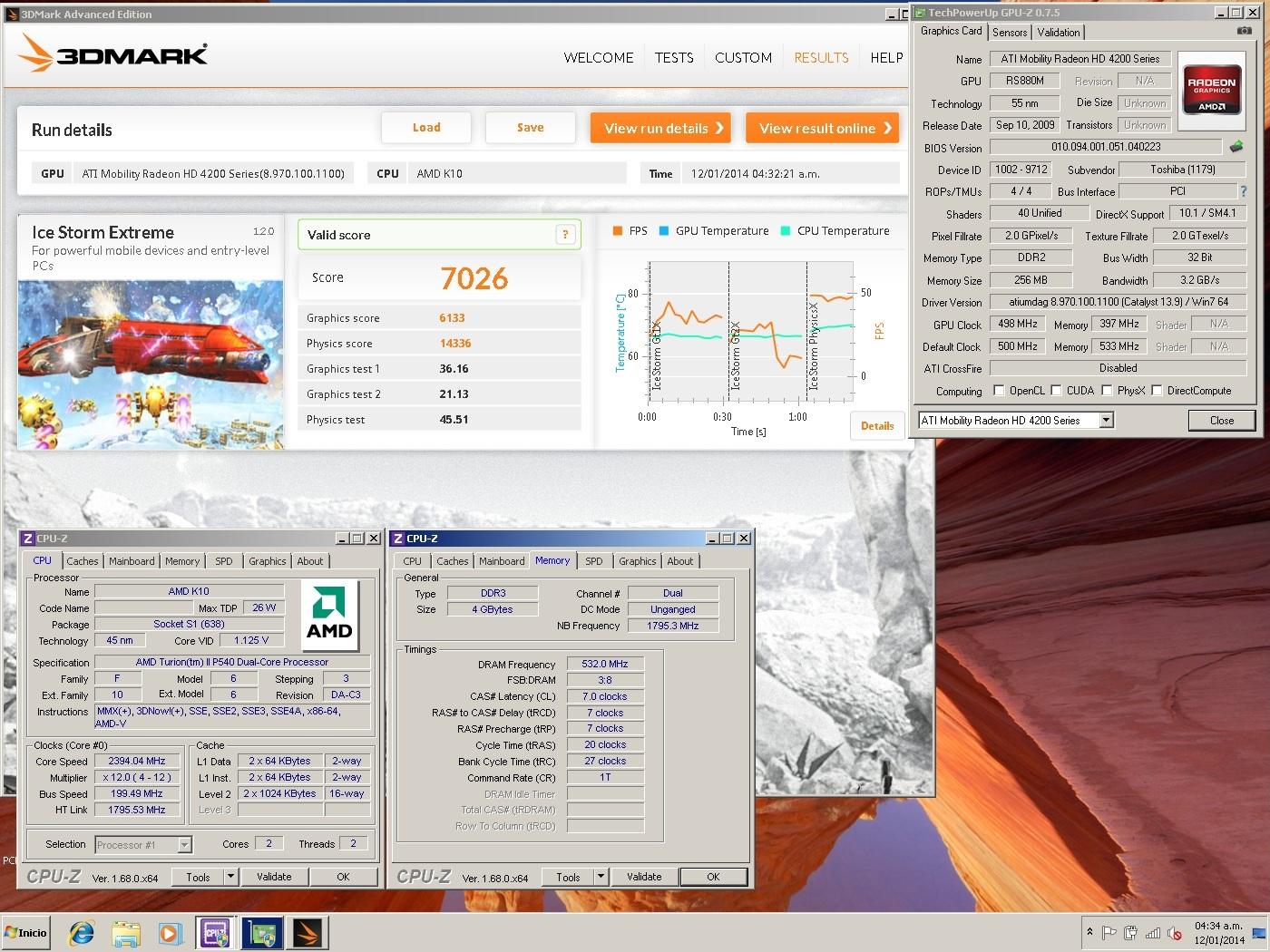Click BIOS Version field in GPU-Z
The image size is (1270, 952).
click(x=1106, y=147)
